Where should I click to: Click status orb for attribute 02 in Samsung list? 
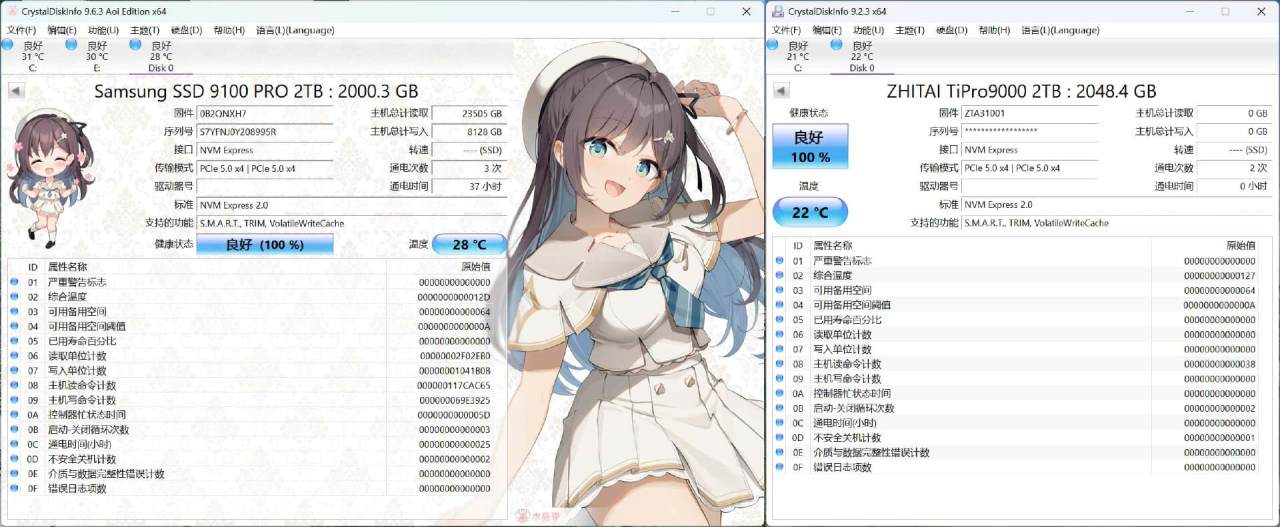pos(14,297)
